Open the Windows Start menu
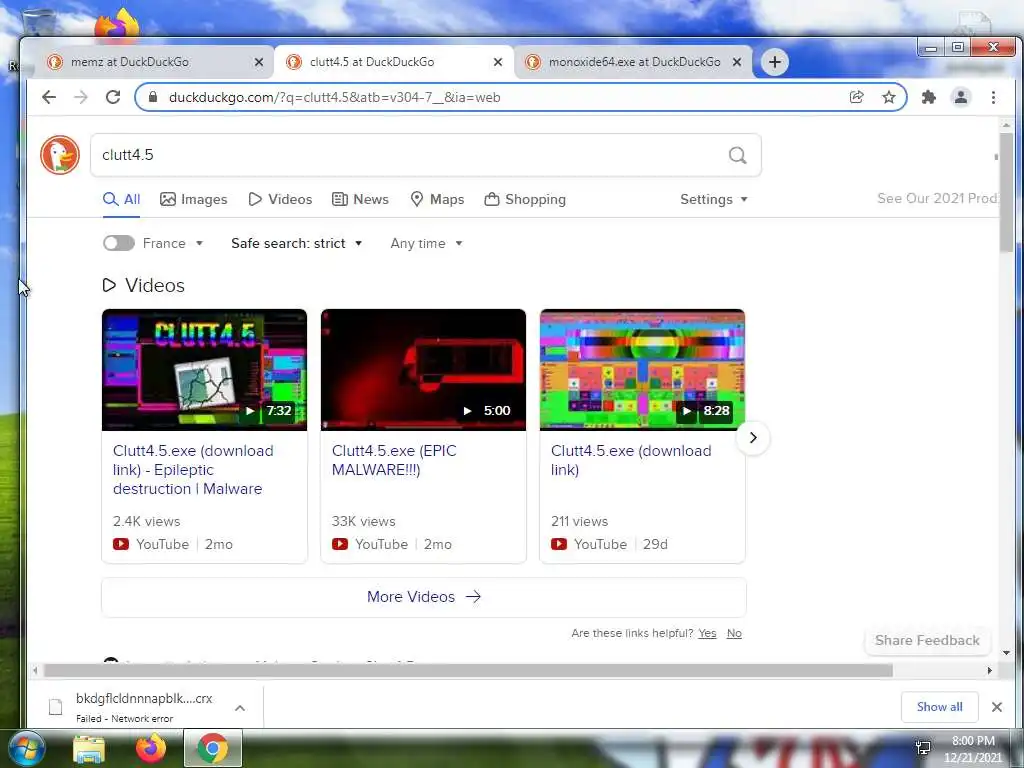This screenshot has width=1024, height=768. 25,748
